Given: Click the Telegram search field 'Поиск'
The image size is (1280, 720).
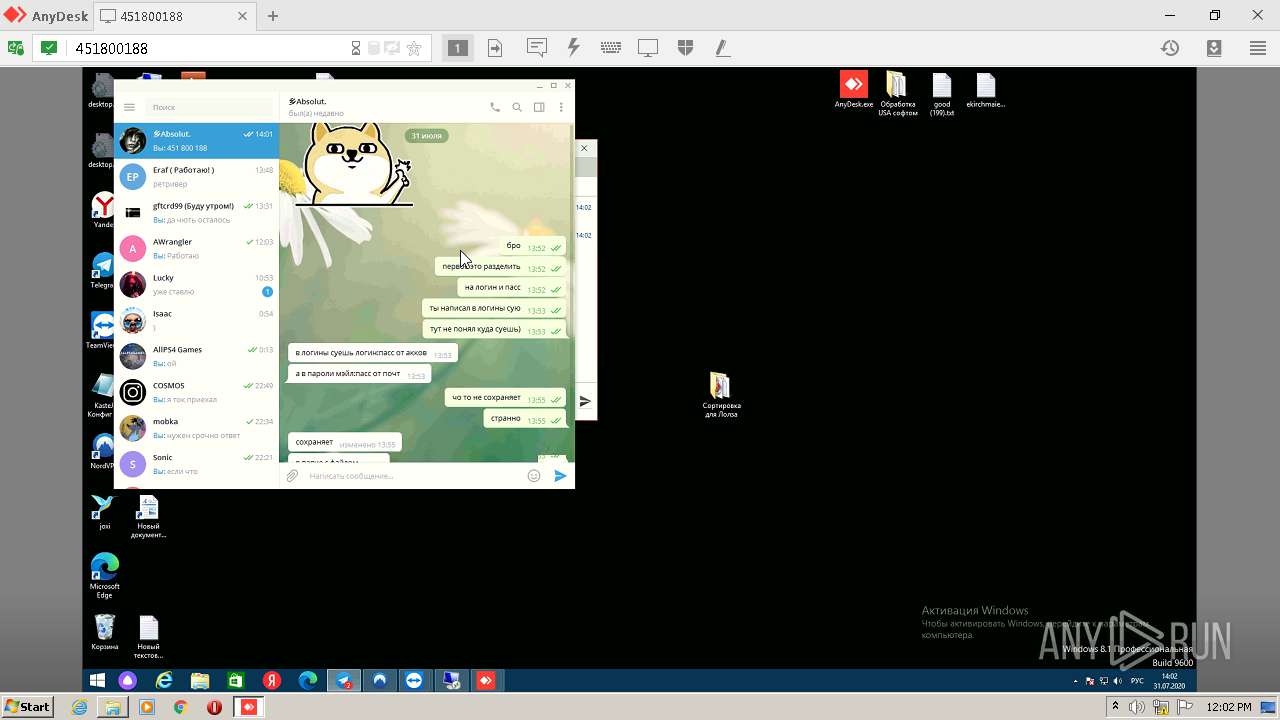Looking at the screenshot, I should click(x=209, y=107).
